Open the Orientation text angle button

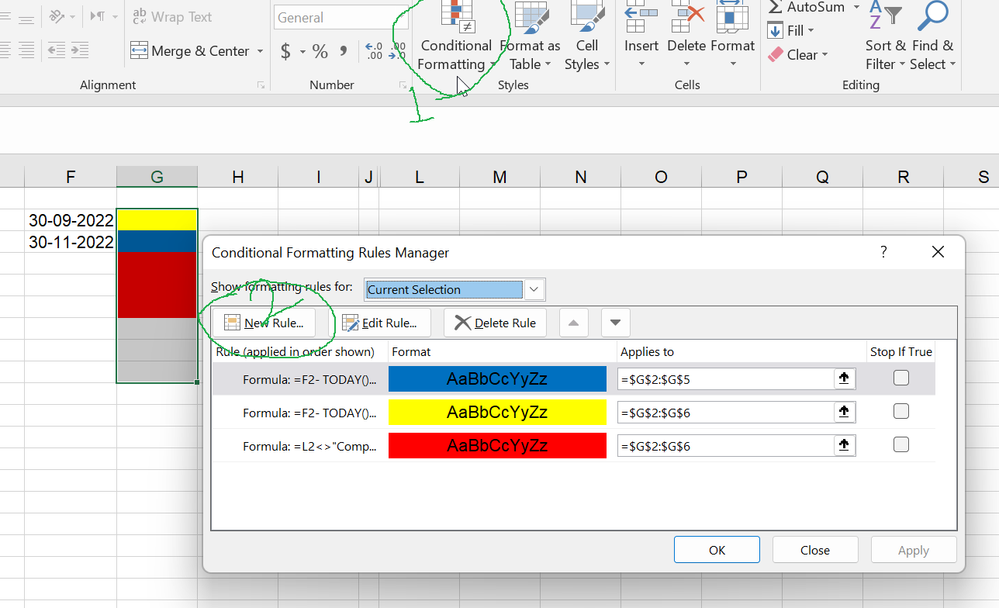(57, 17)
